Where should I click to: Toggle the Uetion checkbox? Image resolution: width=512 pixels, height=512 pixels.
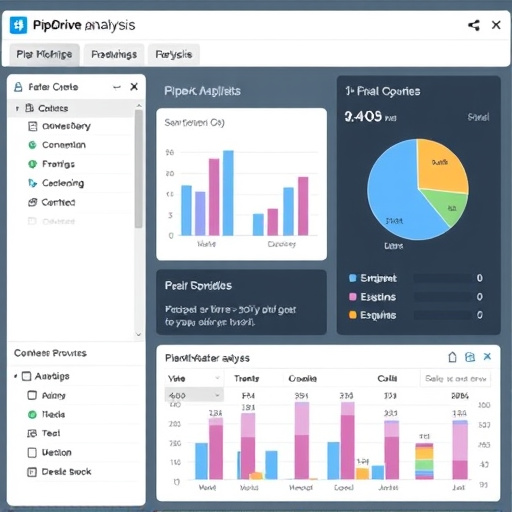click(32, 452)
